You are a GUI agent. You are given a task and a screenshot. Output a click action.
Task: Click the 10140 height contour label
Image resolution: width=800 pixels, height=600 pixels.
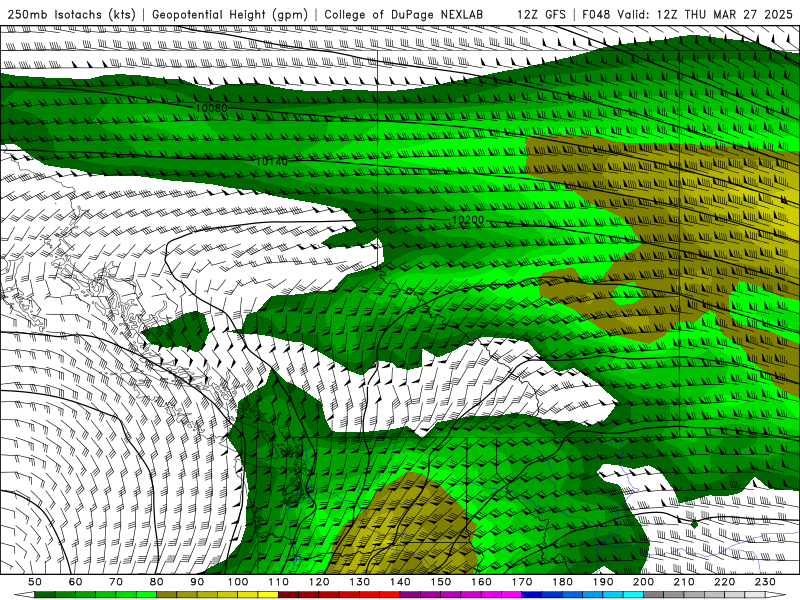click(271, 161)
